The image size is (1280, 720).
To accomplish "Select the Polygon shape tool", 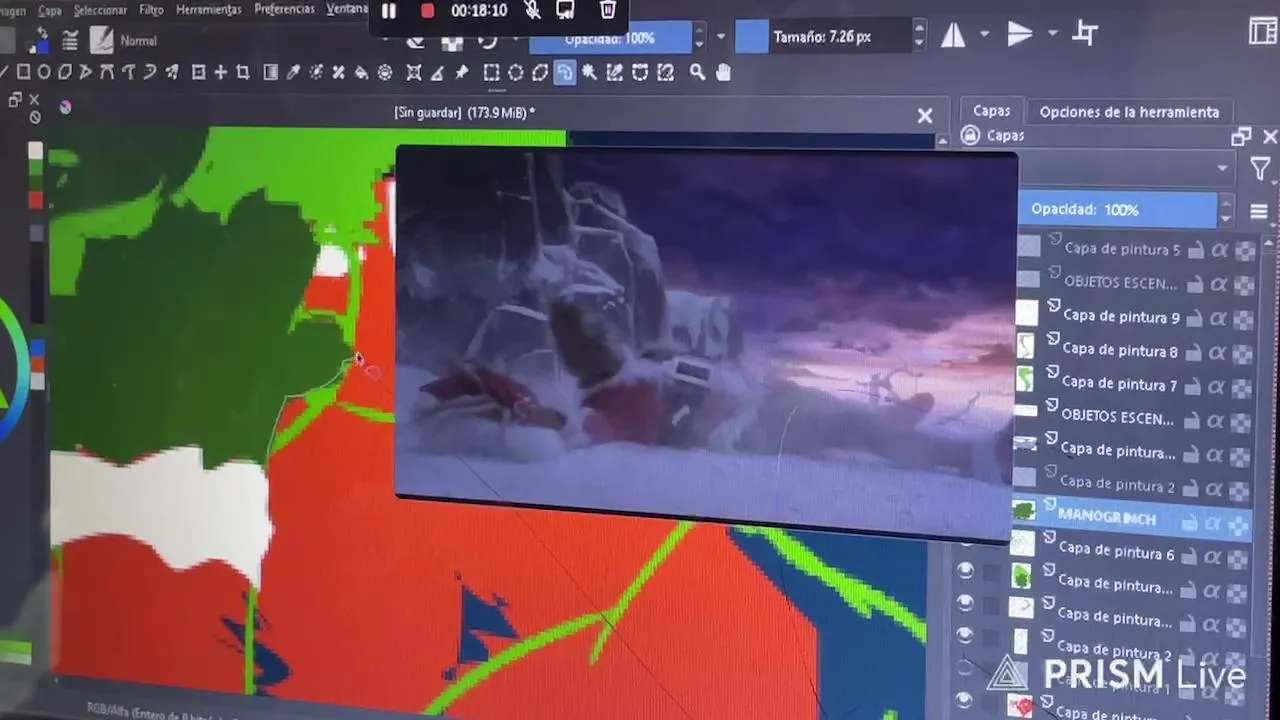I will (x=65, y=72).
